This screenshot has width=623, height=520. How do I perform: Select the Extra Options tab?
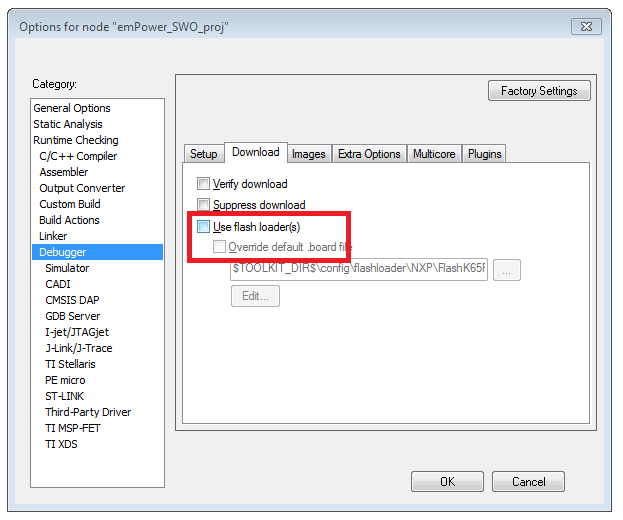369,153
